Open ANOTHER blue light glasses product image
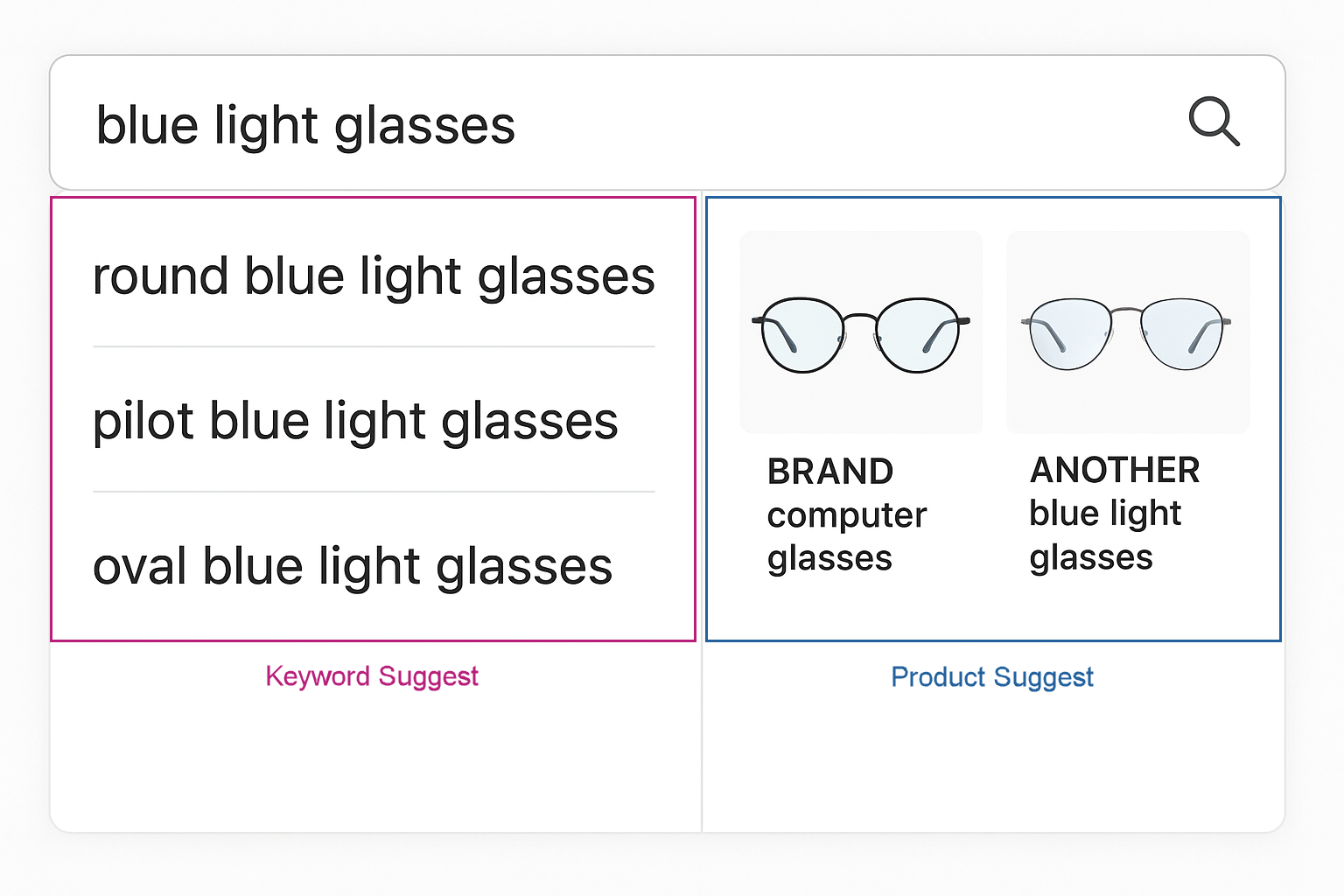The image size is (1344, 896). [1128, 332]
